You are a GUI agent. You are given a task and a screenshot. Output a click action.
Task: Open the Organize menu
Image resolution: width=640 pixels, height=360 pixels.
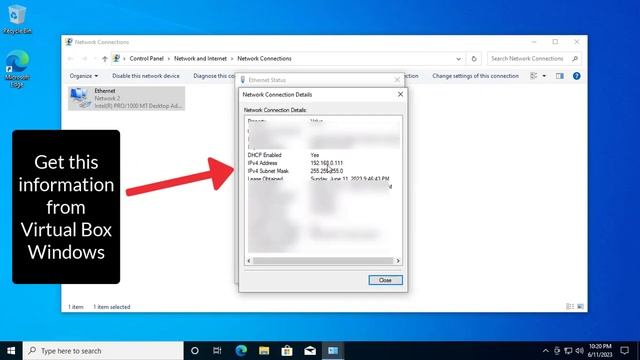[x=84, y=76]
